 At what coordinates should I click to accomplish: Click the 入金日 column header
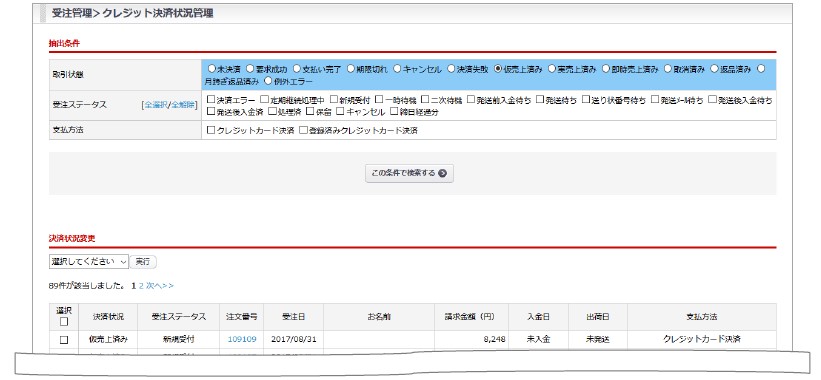click(538, 317)
